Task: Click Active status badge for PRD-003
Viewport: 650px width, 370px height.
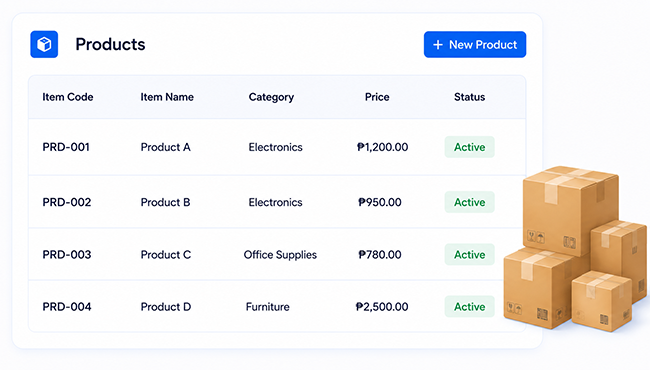Action: coord(470,254)
